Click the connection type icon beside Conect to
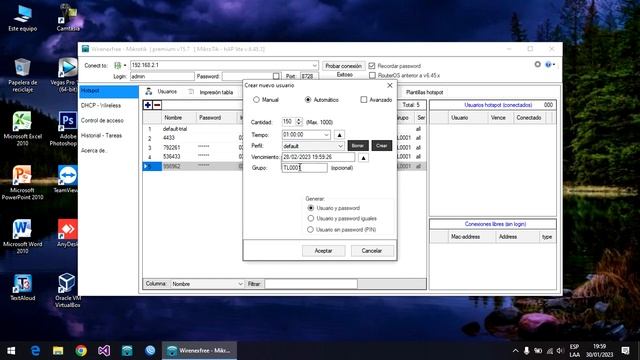640x360 pixels. pos(118,65)
